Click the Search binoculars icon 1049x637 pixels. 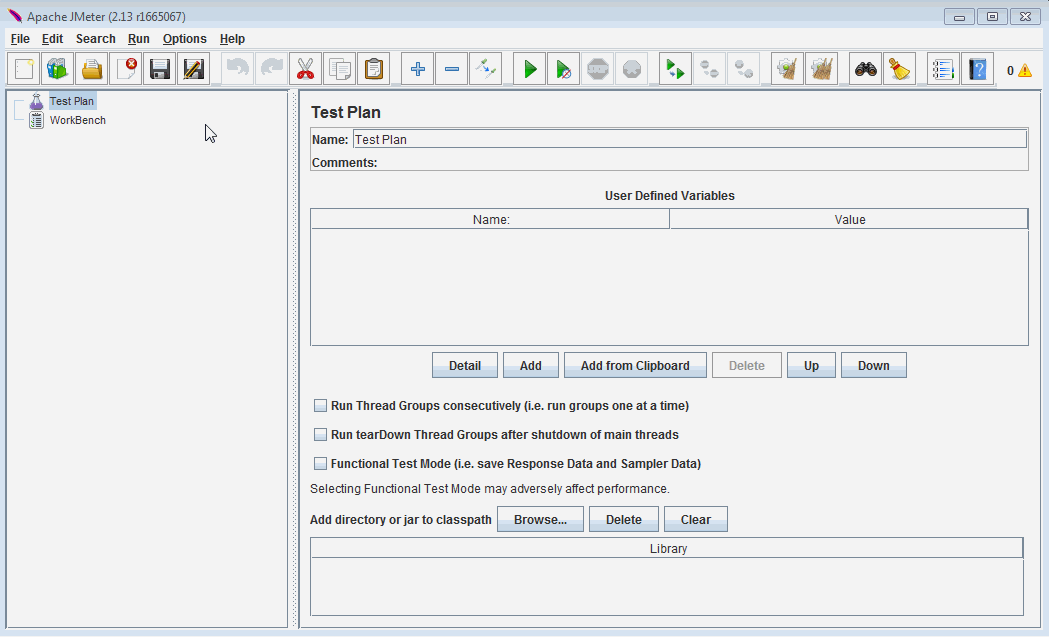[866, 69]
